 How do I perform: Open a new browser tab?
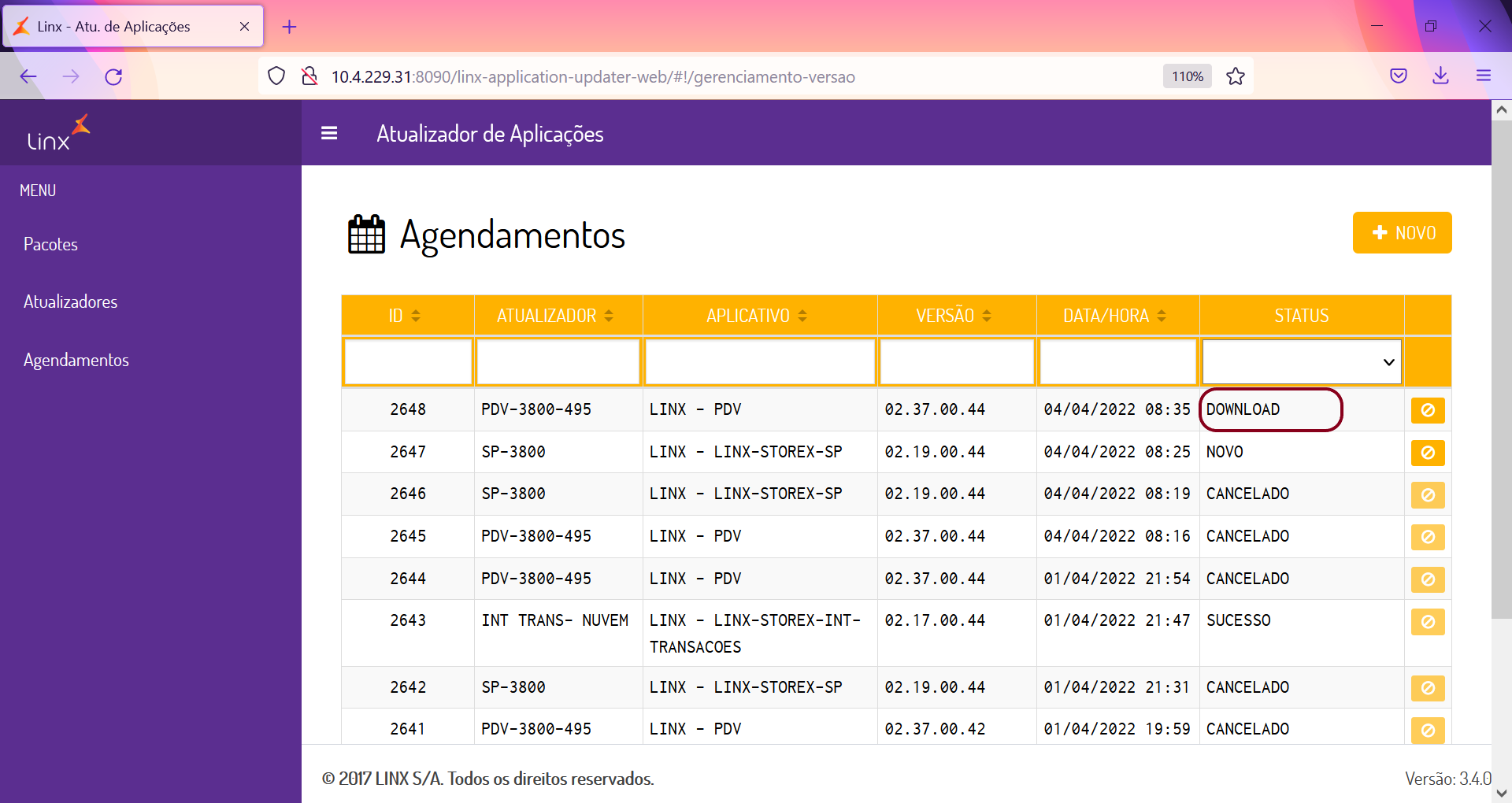pyautogui.click(x=290, y=27)
